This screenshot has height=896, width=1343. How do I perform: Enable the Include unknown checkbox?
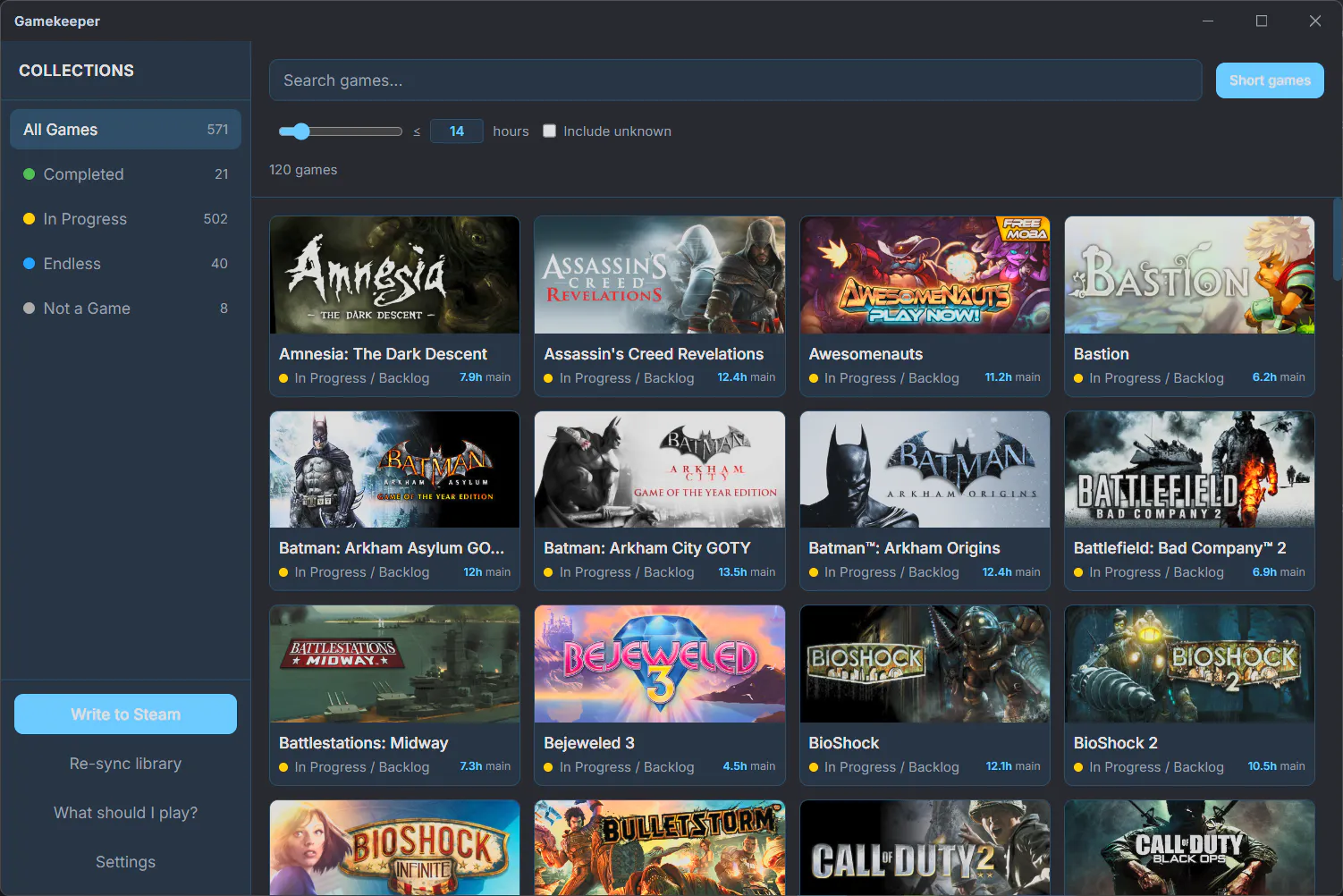549,131
